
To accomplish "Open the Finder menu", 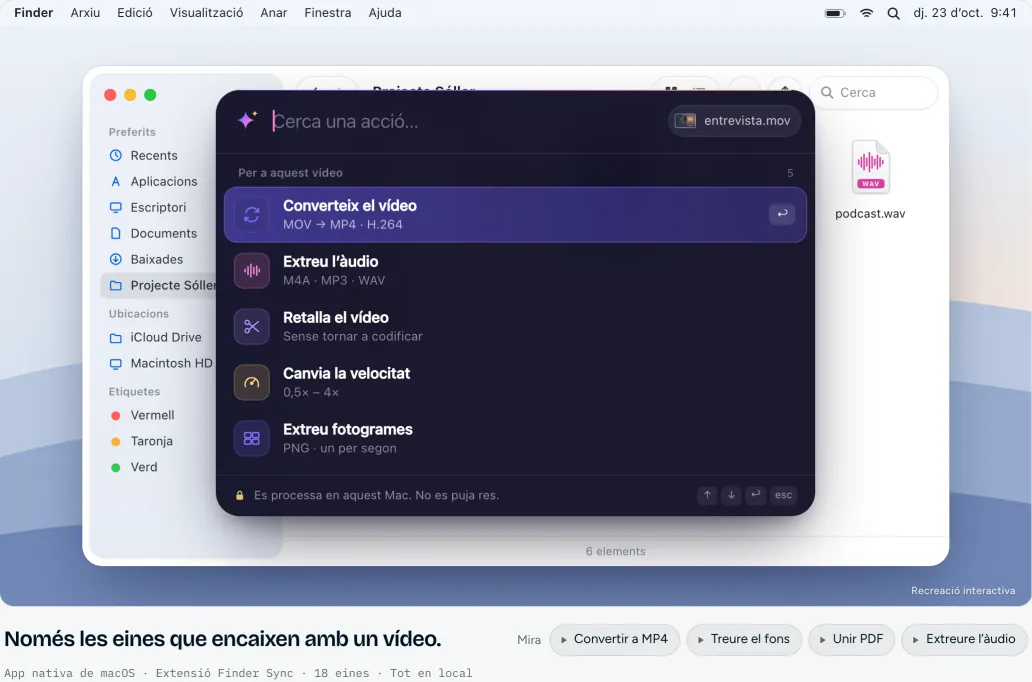I will [x=34, y=13].
